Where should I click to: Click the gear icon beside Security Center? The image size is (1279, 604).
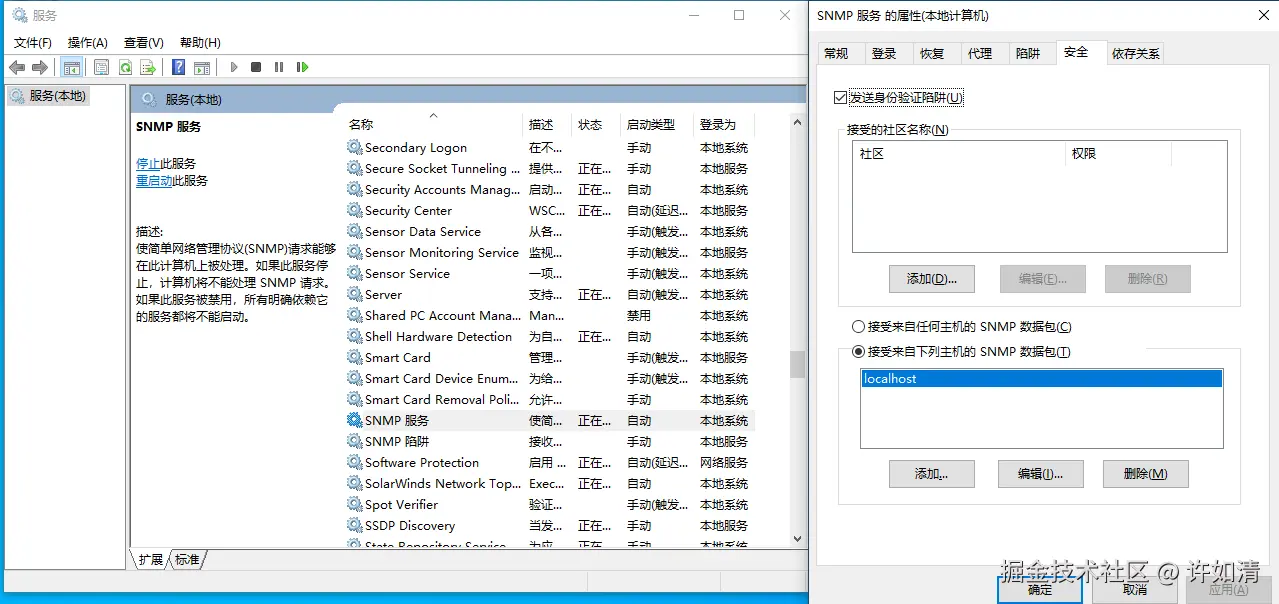355,210
